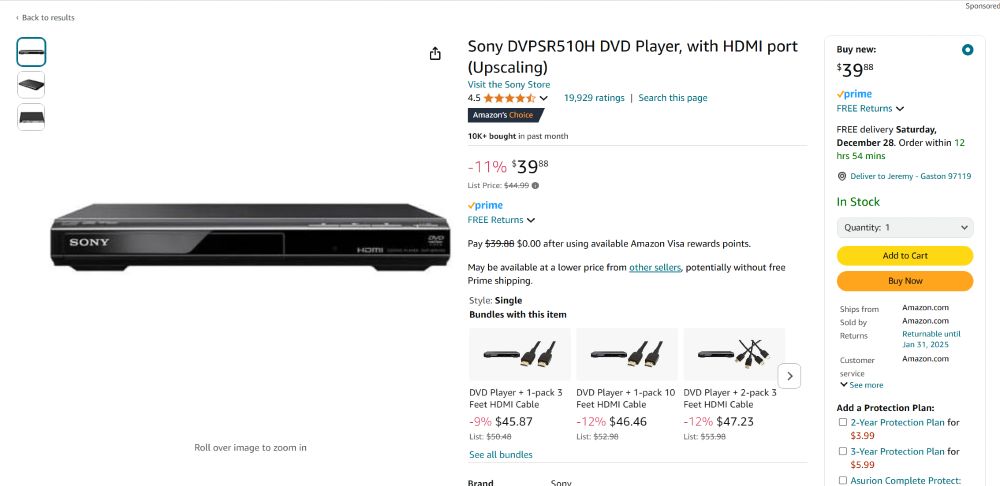1000x486 pixels.
Task: Select the second product thumbnail image
Action: point(31,84)
